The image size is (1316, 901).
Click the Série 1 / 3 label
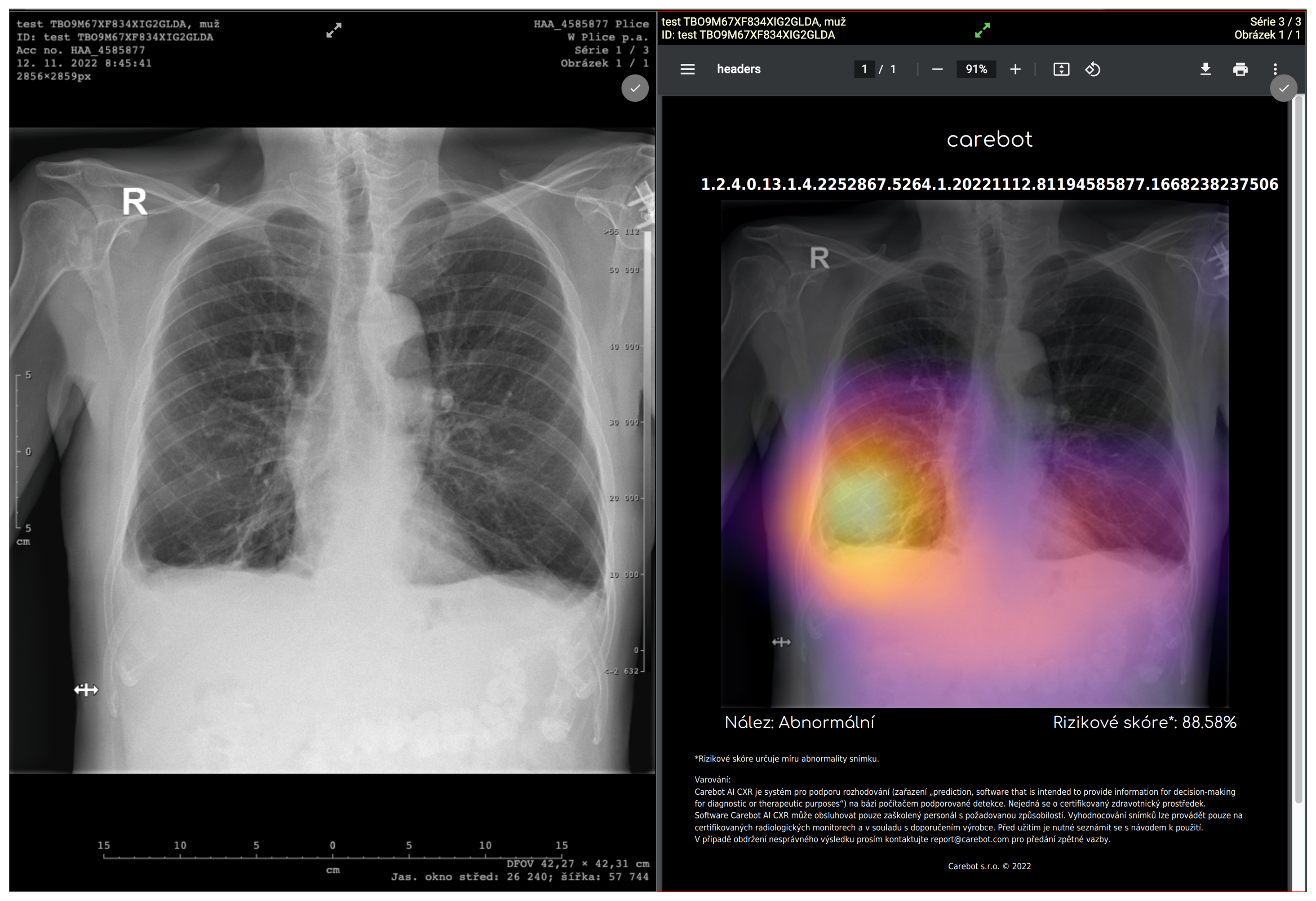coord(611,50)
